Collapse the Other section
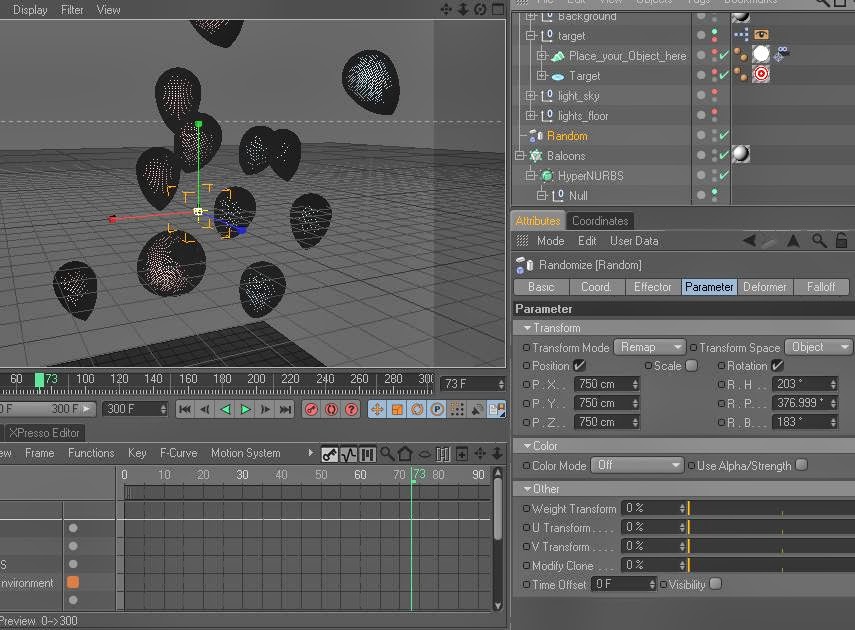This screenshot has height=630, width=855. tap(527, 489)
